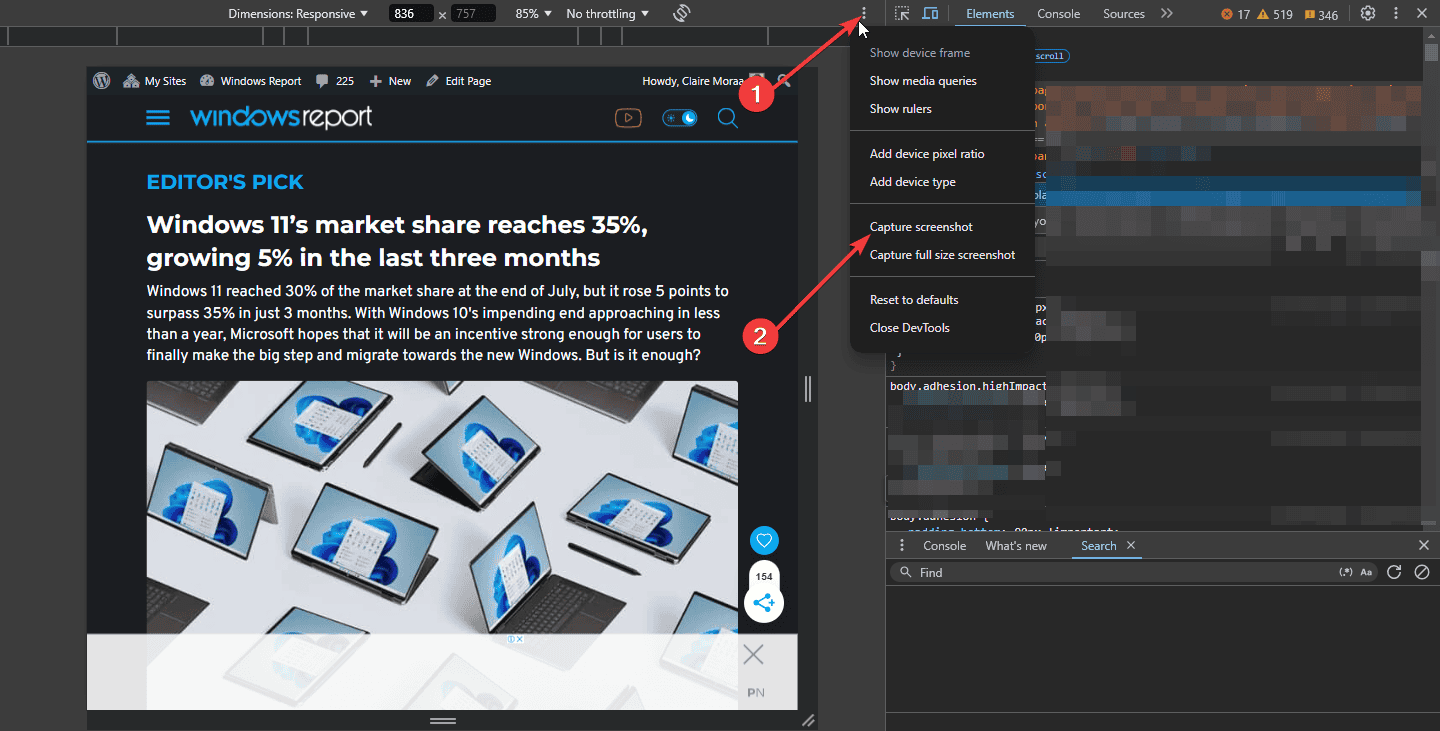Screen dimensions: 1440x731
Task: Open the Dimensions Responsive dropdown
Action: [298, 14]
